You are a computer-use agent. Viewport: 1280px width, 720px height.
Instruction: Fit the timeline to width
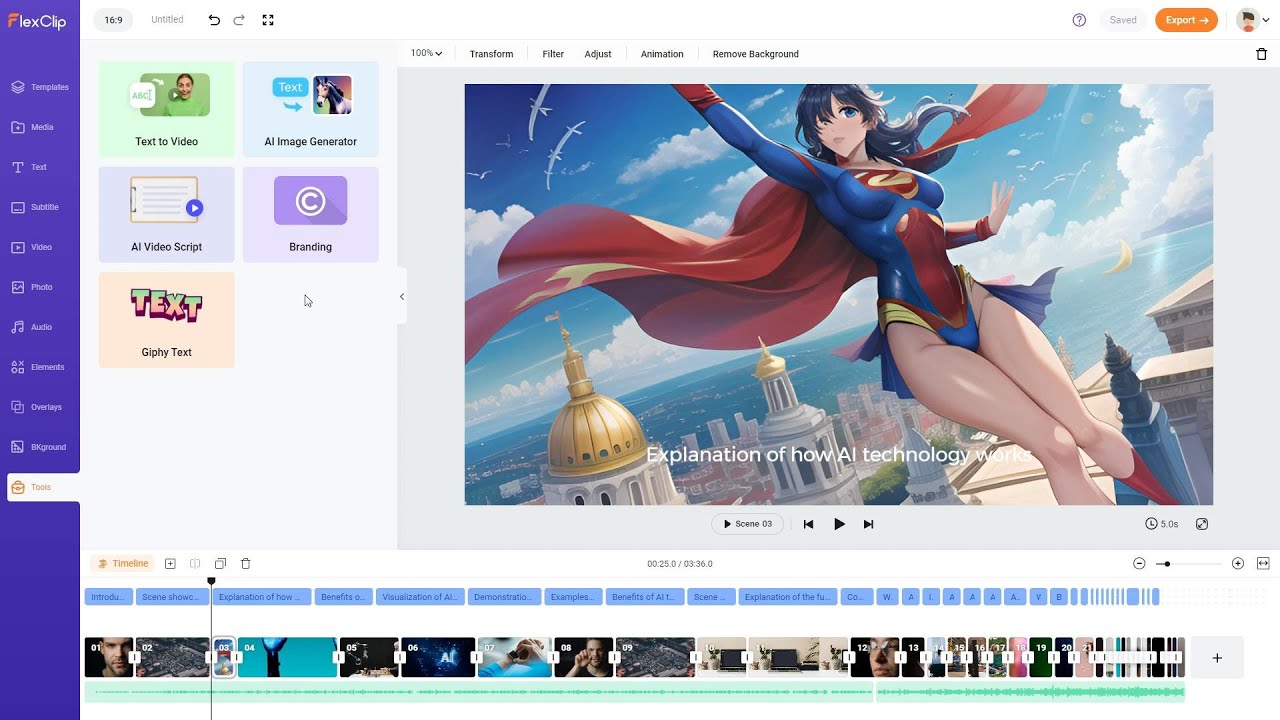coord(1263,564)
